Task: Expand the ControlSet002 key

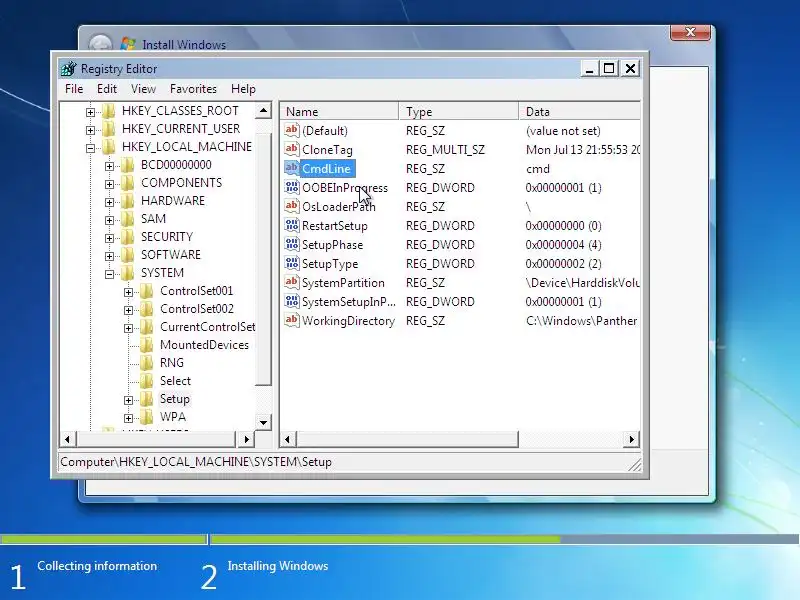Action: 129,310
